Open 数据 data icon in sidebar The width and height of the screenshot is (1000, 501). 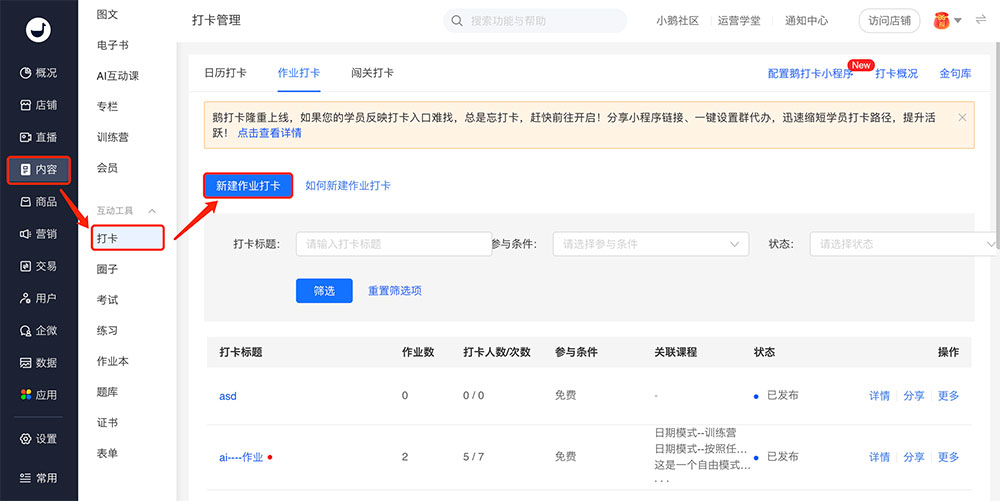point(25,363)
